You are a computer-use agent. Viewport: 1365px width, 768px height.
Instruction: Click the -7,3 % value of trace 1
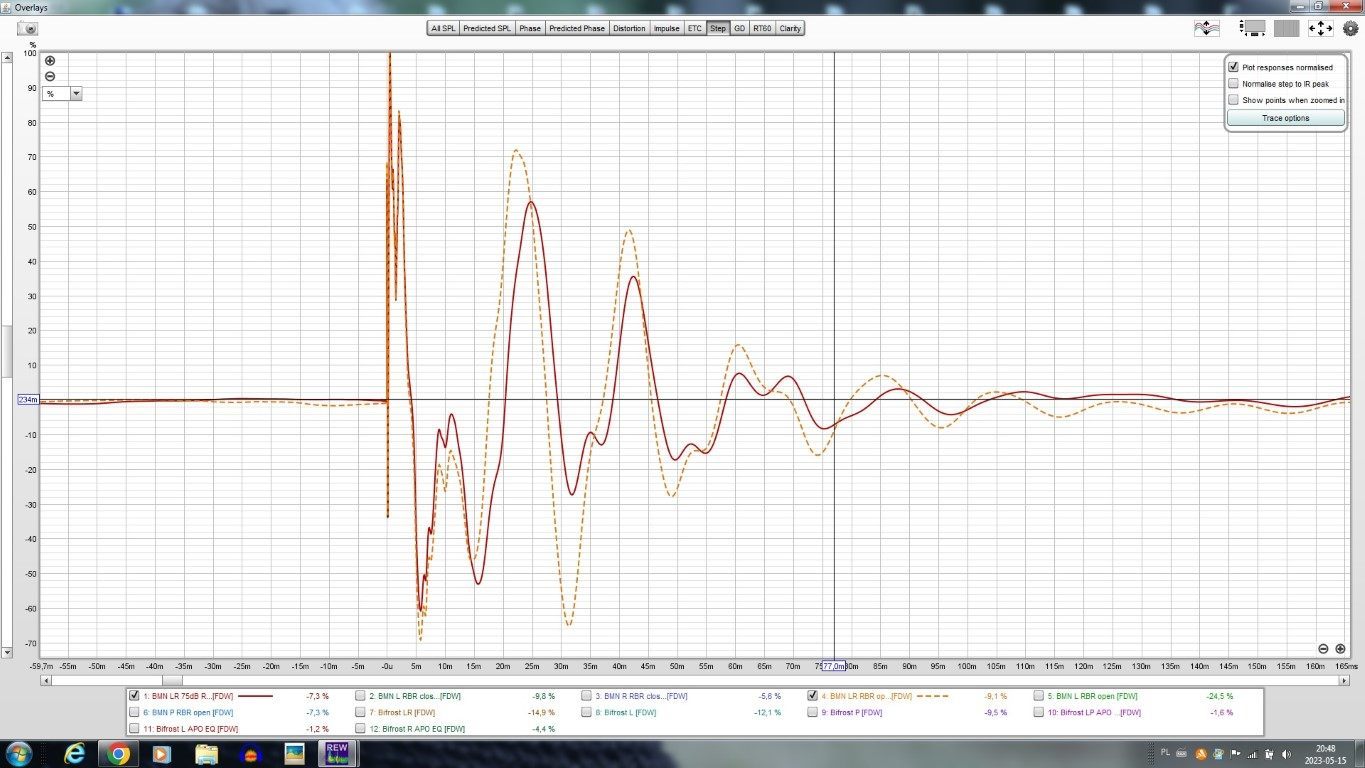pyautogui.click(x=317, y=695)
